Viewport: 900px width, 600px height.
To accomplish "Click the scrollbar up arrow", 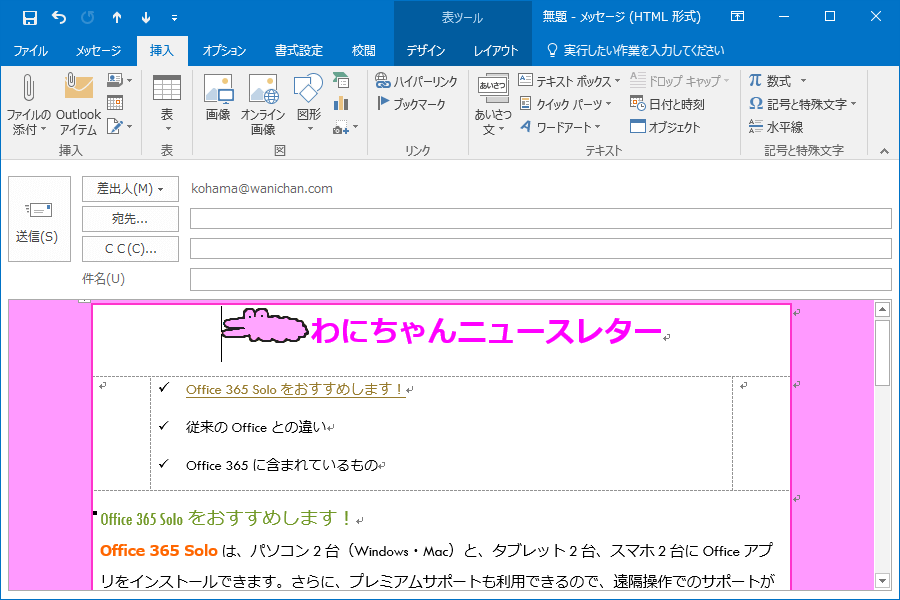I will click(x=882, y=310).
